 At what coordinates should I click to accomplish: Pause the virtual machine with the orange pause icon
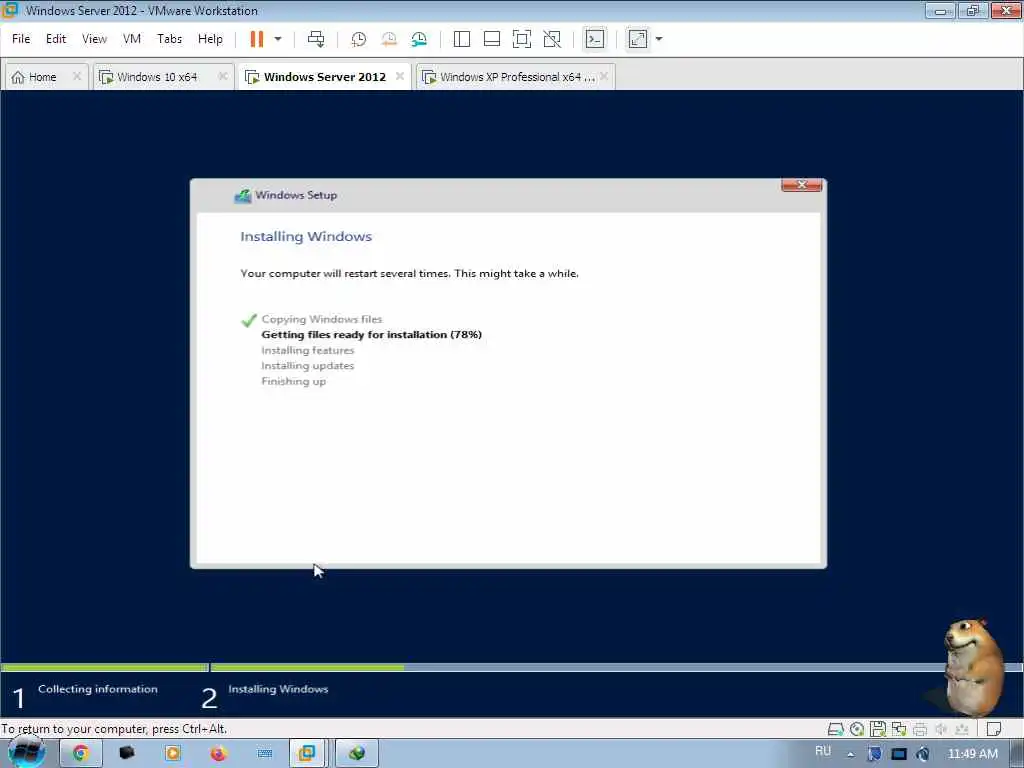click(257, 39)
